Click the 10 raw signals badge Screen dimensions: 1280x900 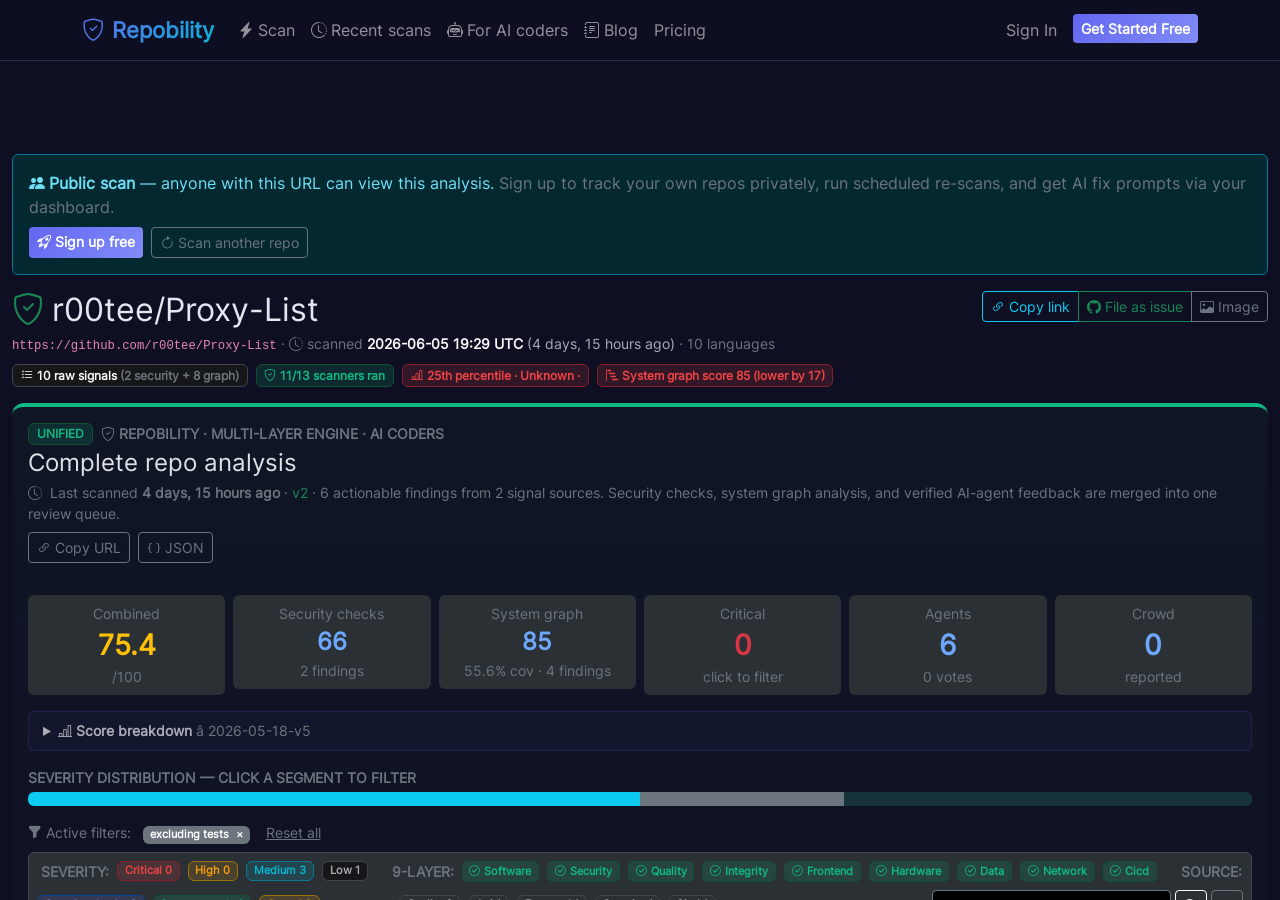pyautogui.click(x=130, y=376)
